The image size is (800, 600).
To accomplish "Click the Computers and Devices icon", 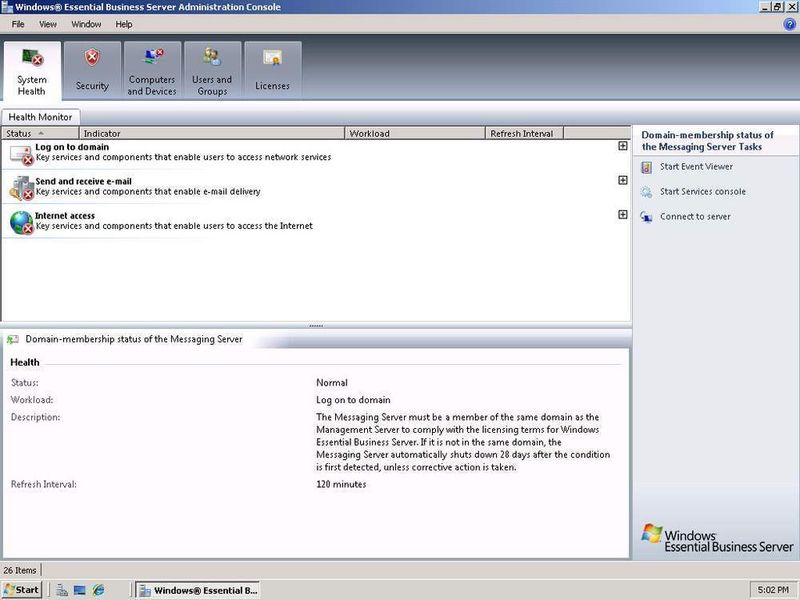I will pyautogui.click(x=153, y=56).
